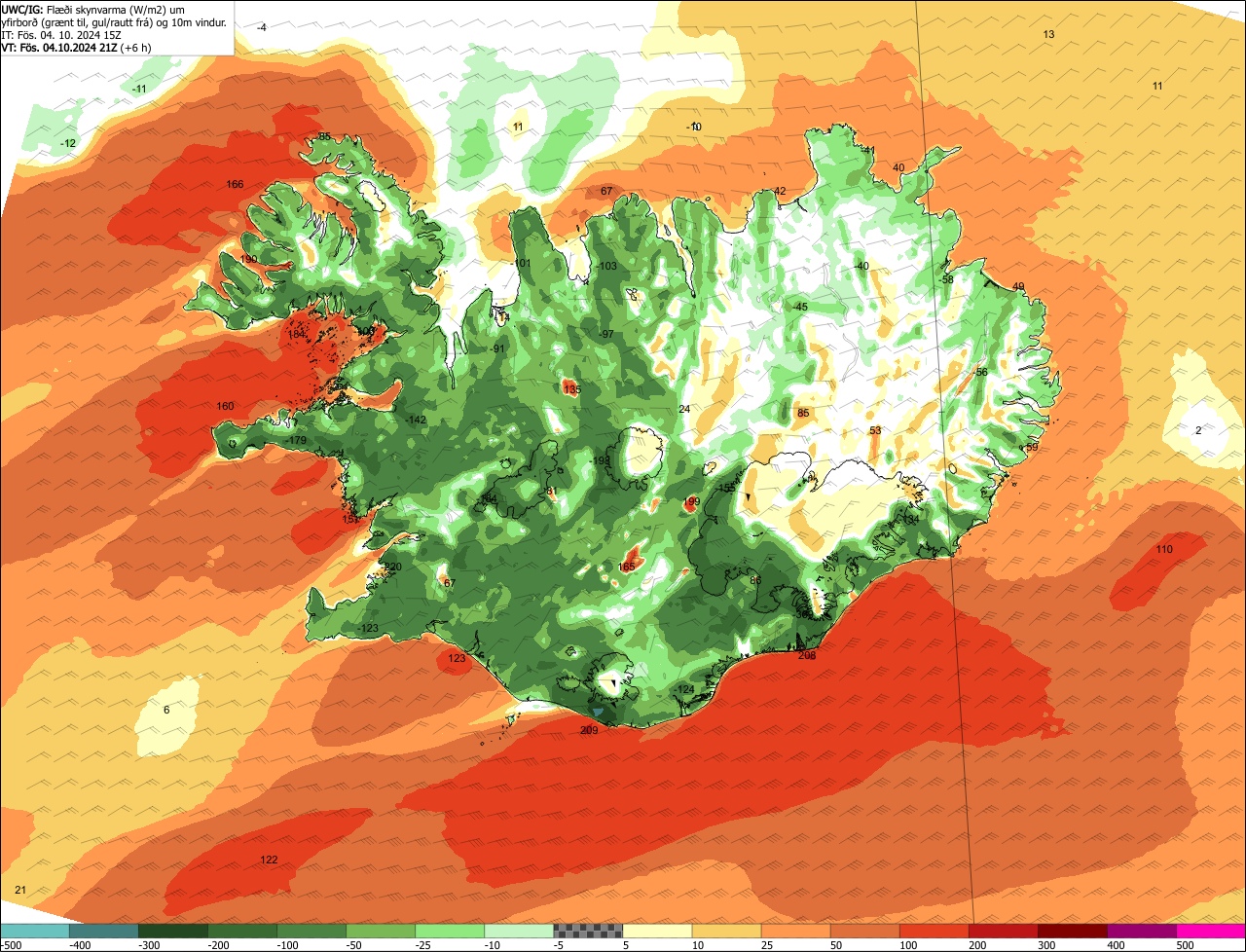Click the '122' value over the ocean
The image size is (1246, 952).
(269, 860)
